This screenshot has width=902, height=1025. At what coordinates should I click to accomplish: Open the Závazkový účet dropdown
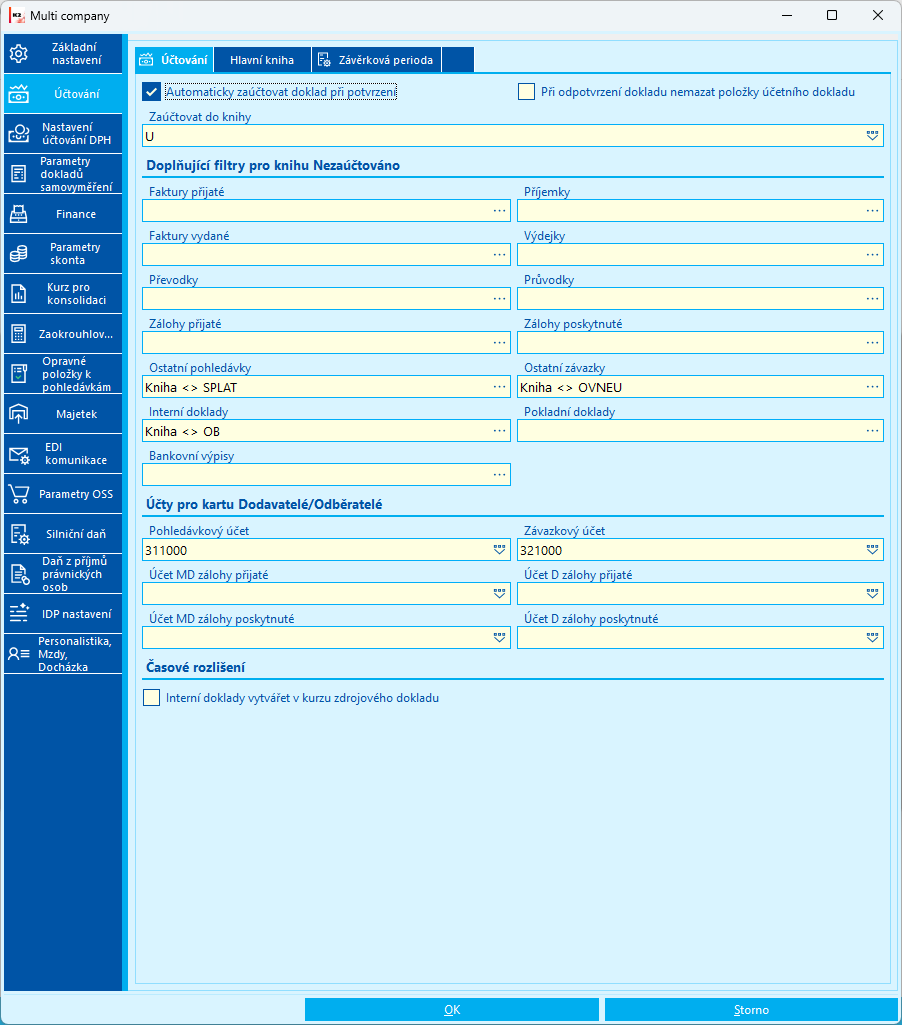click(873, 550)
